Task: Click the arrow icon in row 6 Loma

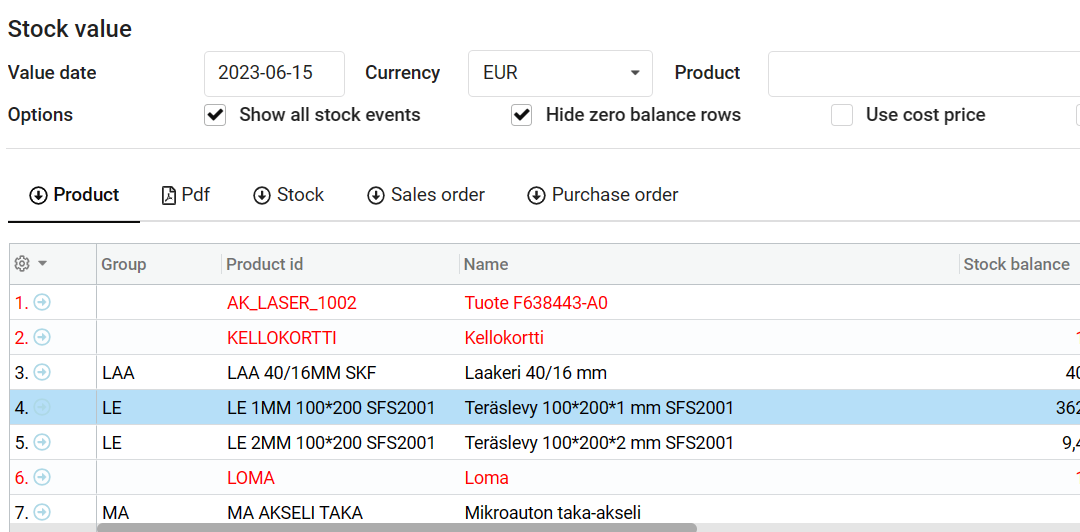Action: click(x=42, y=477)
